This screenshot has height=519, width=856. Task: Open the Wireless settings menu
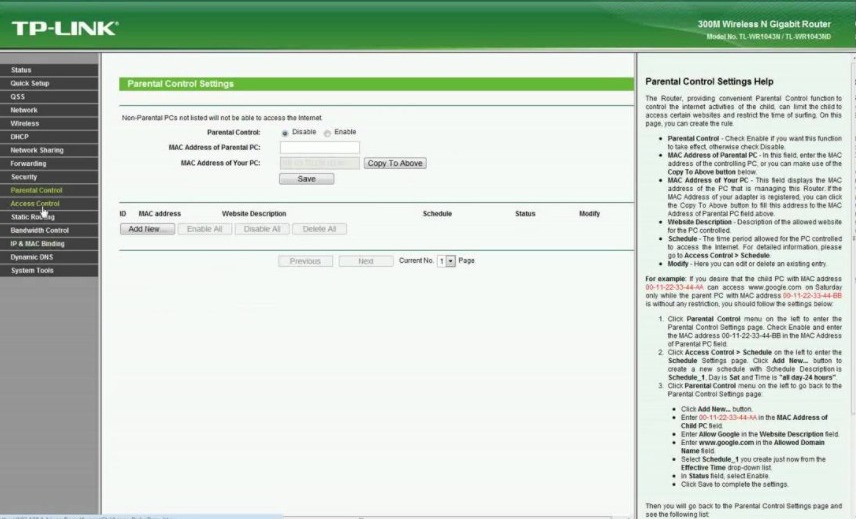(x=25, y=123)
